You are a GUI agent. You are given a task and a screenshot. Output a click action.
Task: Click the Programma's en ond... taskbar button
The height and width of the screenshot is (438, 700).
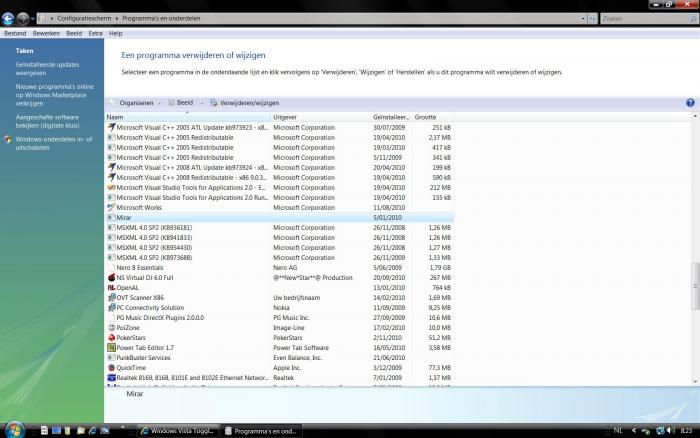(x=261, y=431)
